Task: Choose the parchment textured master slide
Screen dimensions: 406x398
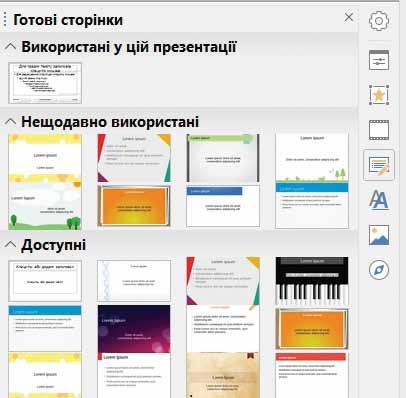Action: [223, 375]
